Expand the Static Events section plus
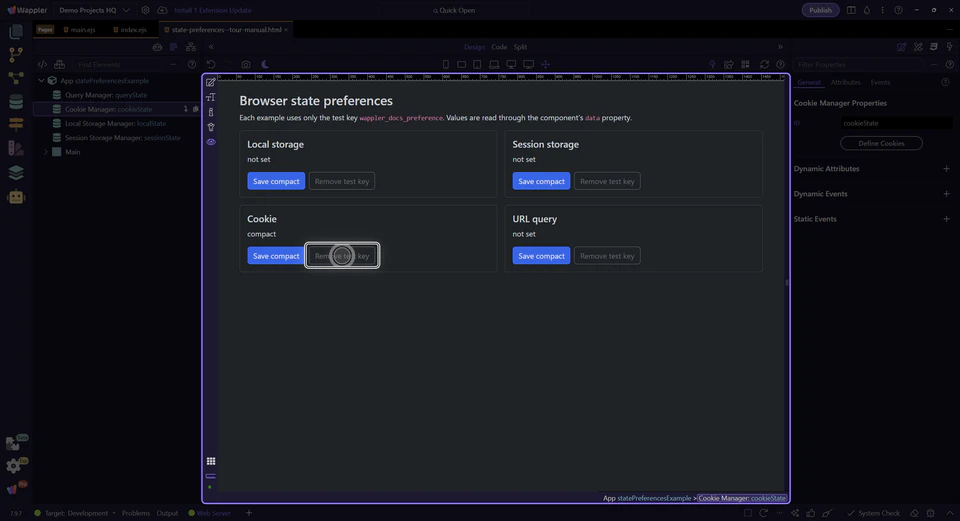This screenshot has height=521, width=960. [946, 219]
